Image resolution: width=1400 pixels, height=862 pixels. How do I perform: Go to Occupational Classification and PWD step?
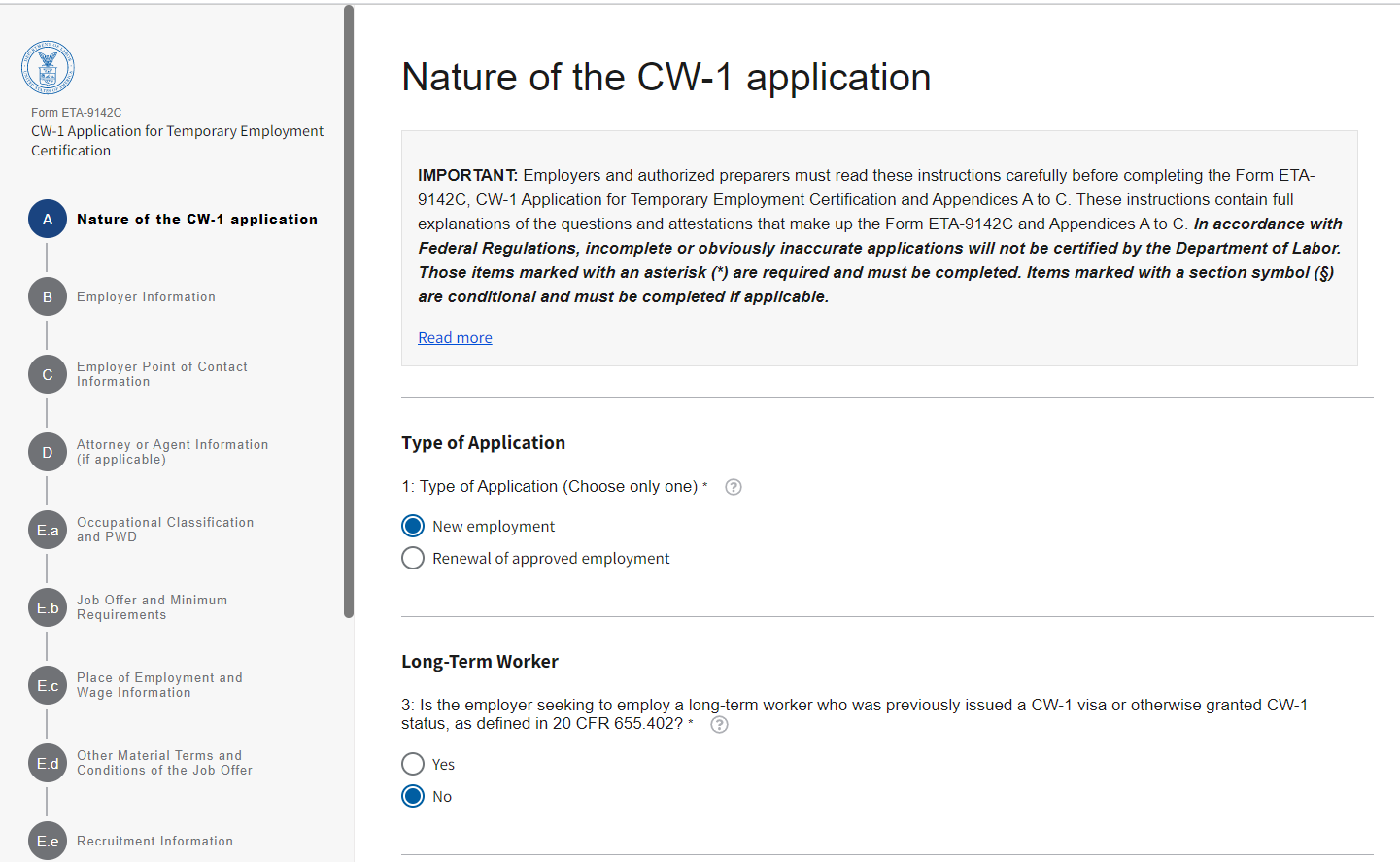165,530
